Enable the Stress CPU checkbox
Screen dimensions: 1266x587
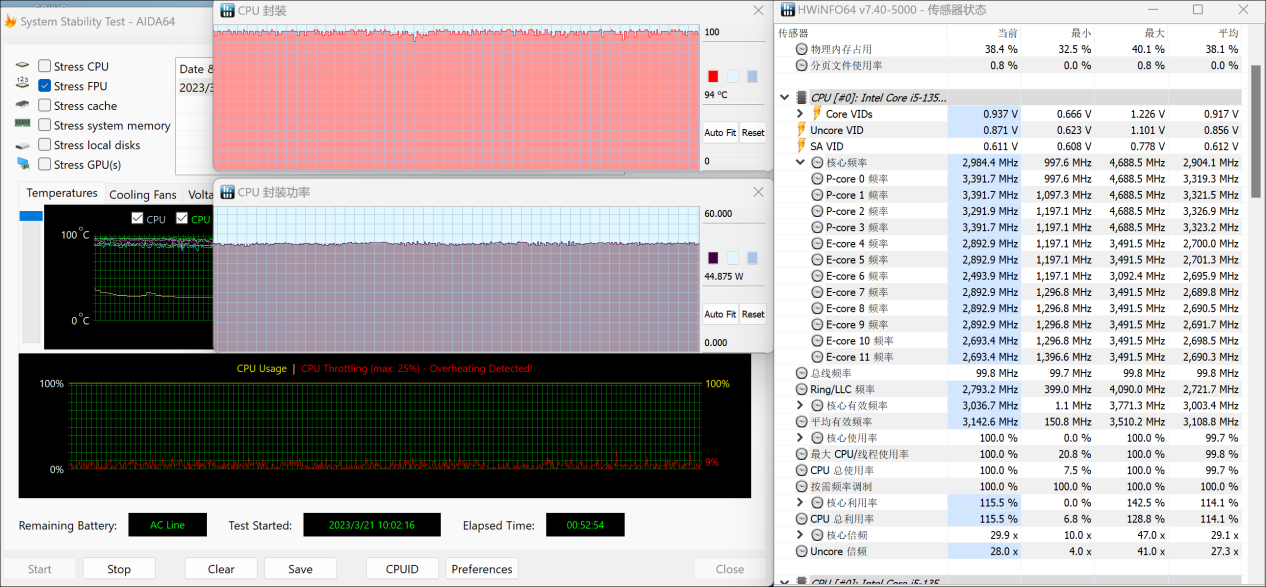point(45,67)
